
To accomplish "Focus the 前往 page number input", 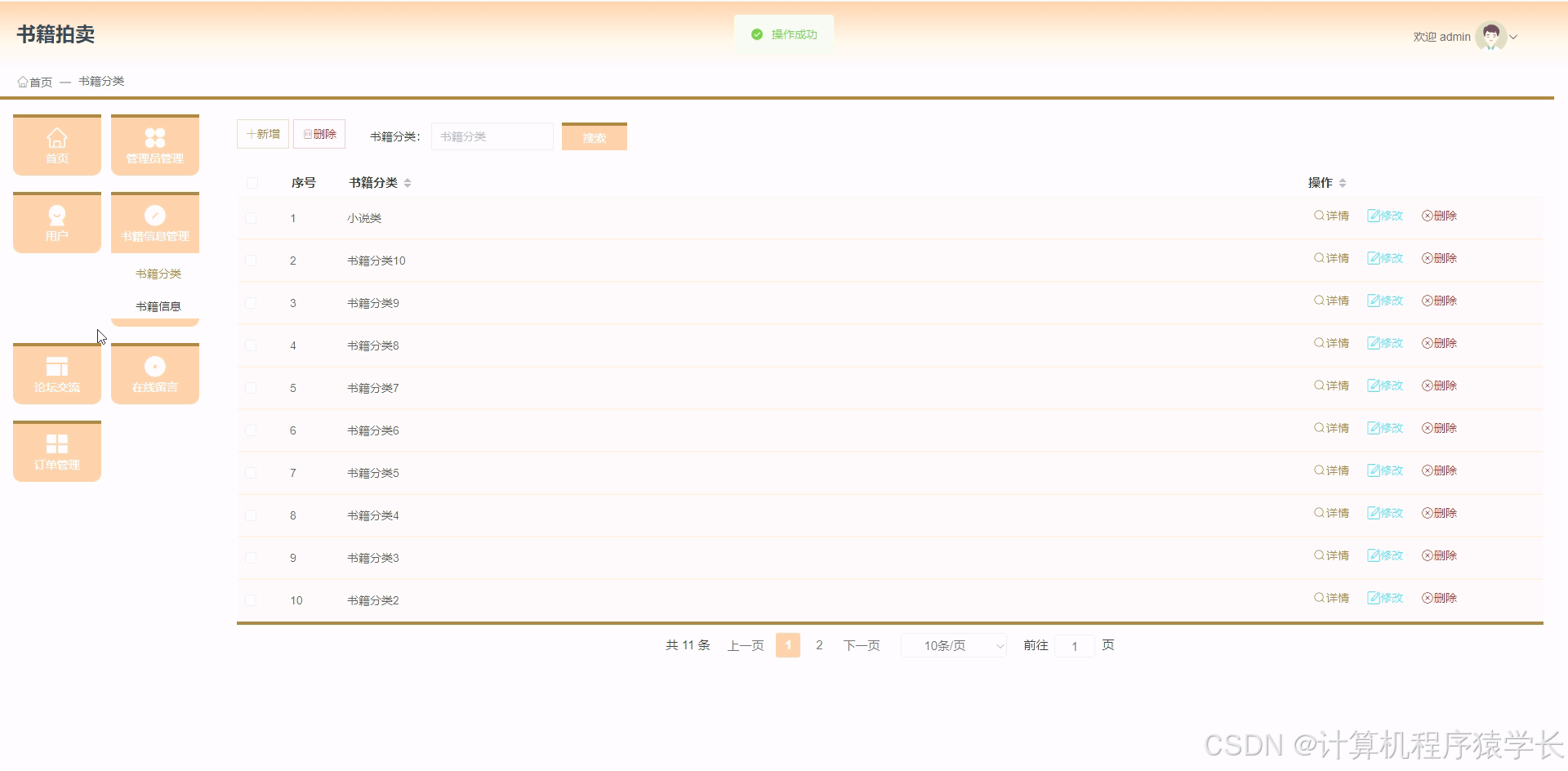I will (x=1075, y=646).
